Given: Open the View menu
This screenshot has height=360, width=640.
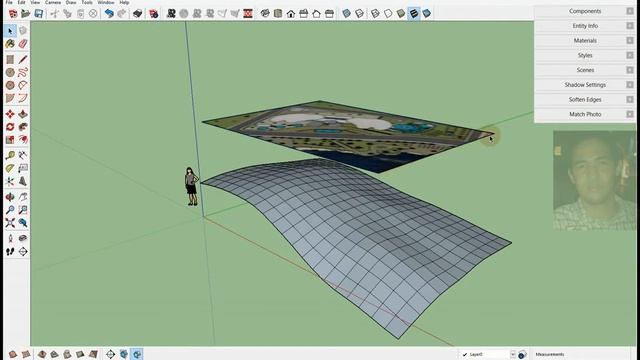Looking at the screenshot, I should point(35,2).
